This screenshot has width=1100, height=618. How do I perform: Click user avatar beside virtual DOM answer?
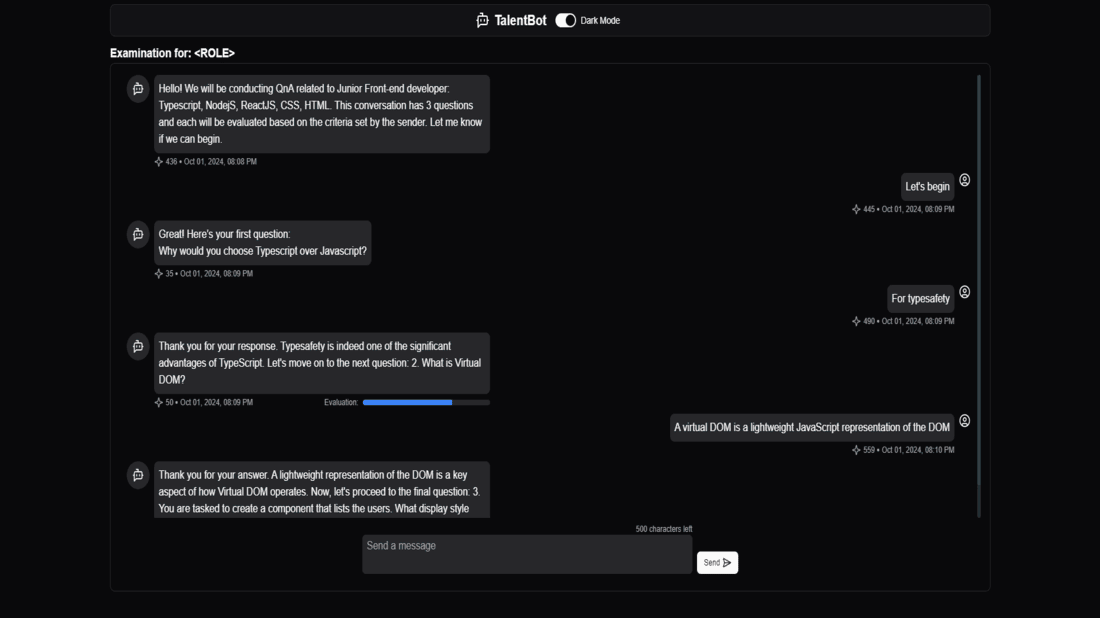[965, 421]
